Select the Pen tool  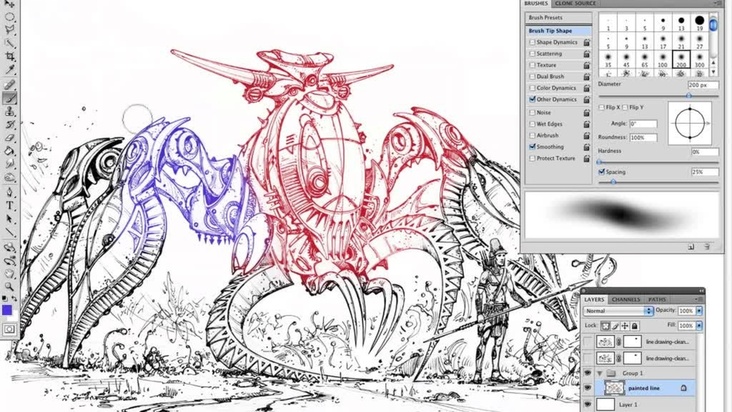point(9,192)
